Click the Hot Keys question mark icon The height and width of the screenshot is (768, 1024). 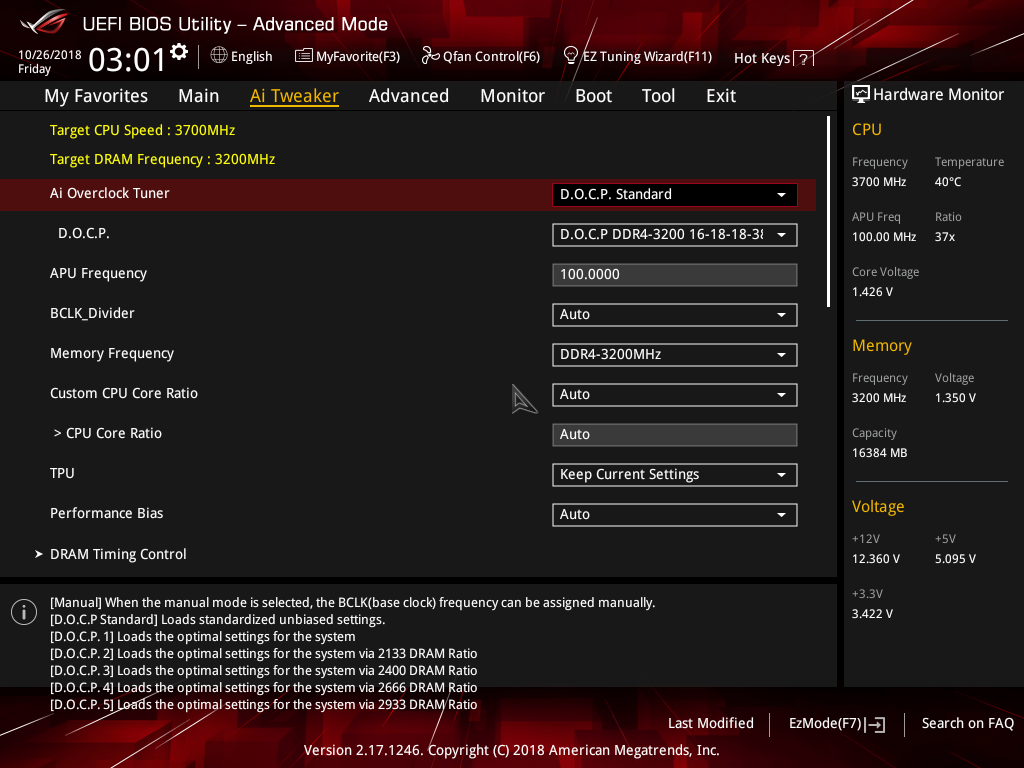pyautogui.click(x=803, y=59)
